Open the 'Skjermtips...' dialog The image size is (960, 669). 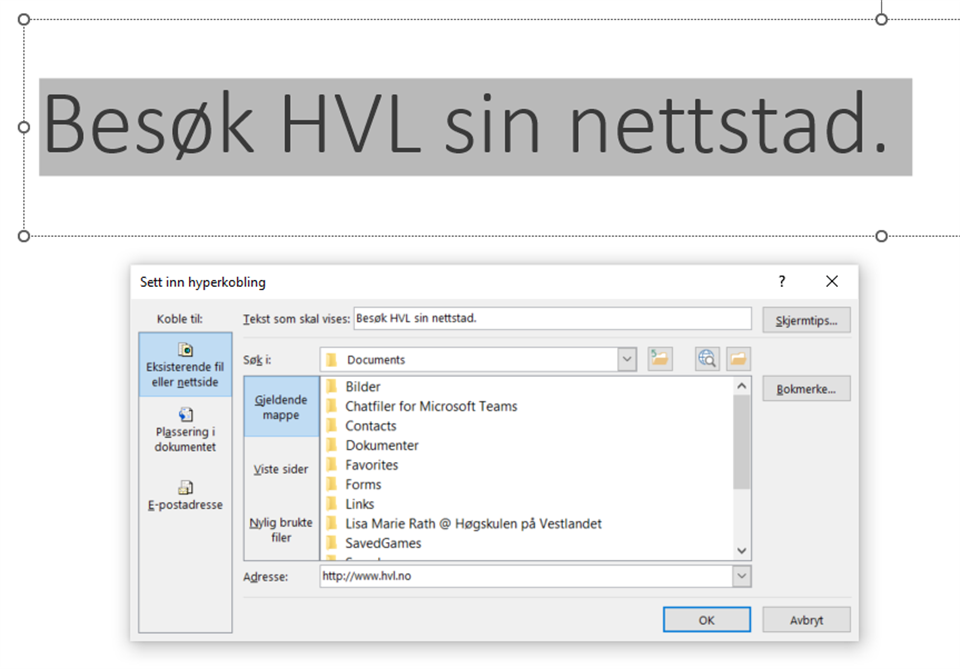[806, 320]
